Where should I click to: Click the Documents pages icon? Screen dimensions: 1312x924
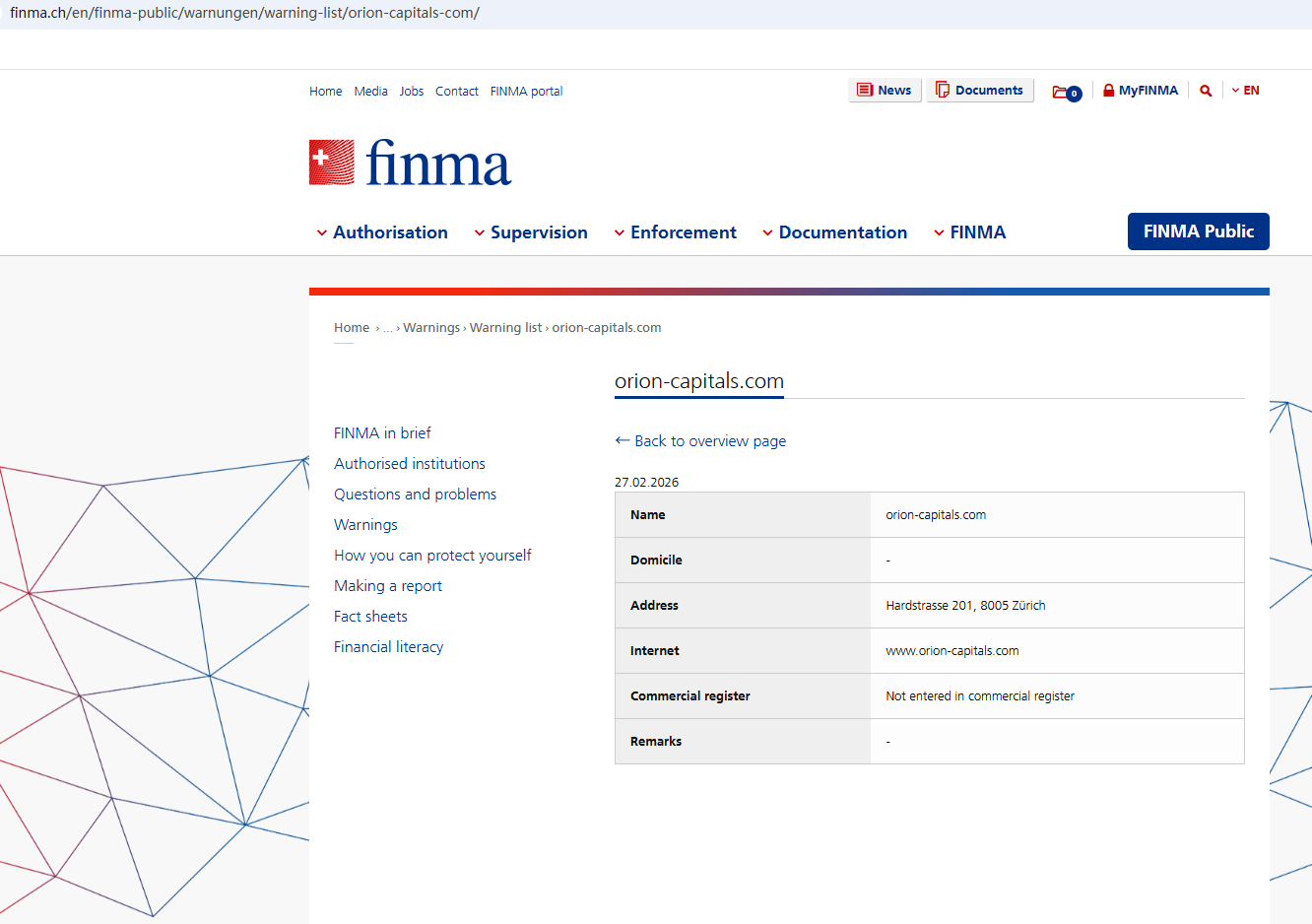point(943,90)
